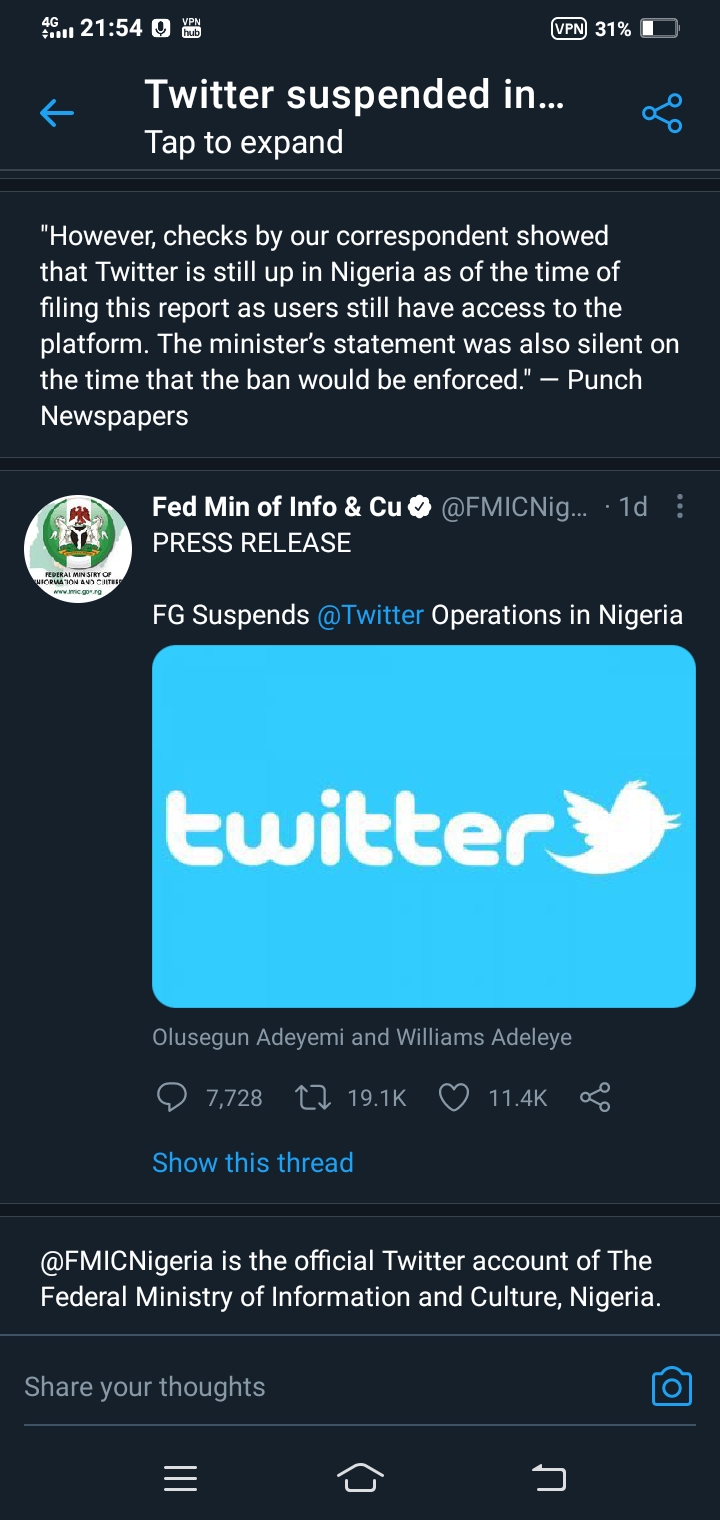Open Fed Min of Info & Cu profile name

(x=277, y=507)
